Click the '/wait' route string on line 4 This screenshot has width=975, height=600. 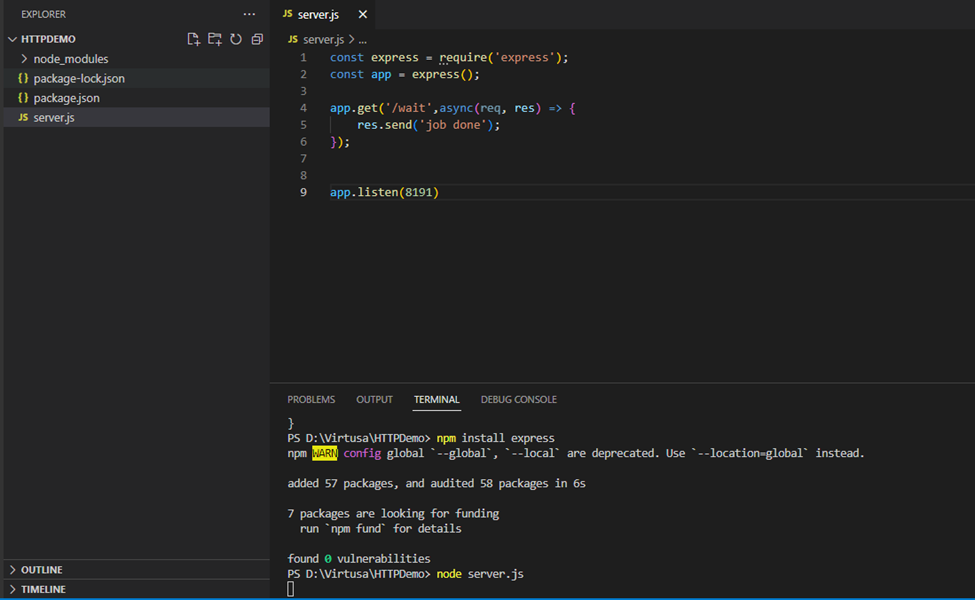click(x=409, y=108)
